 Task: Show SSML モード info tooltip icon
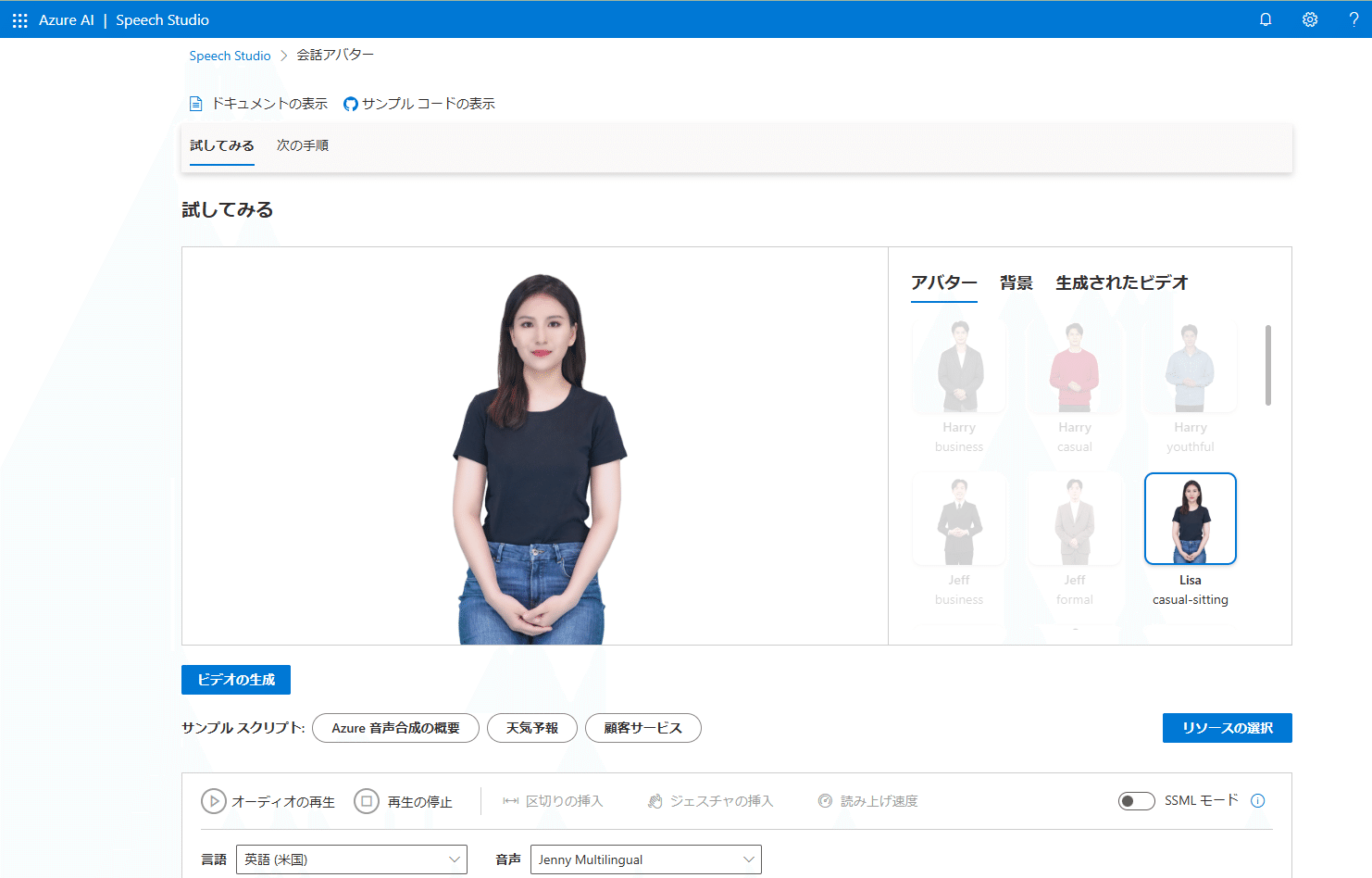click(1257, 801)
